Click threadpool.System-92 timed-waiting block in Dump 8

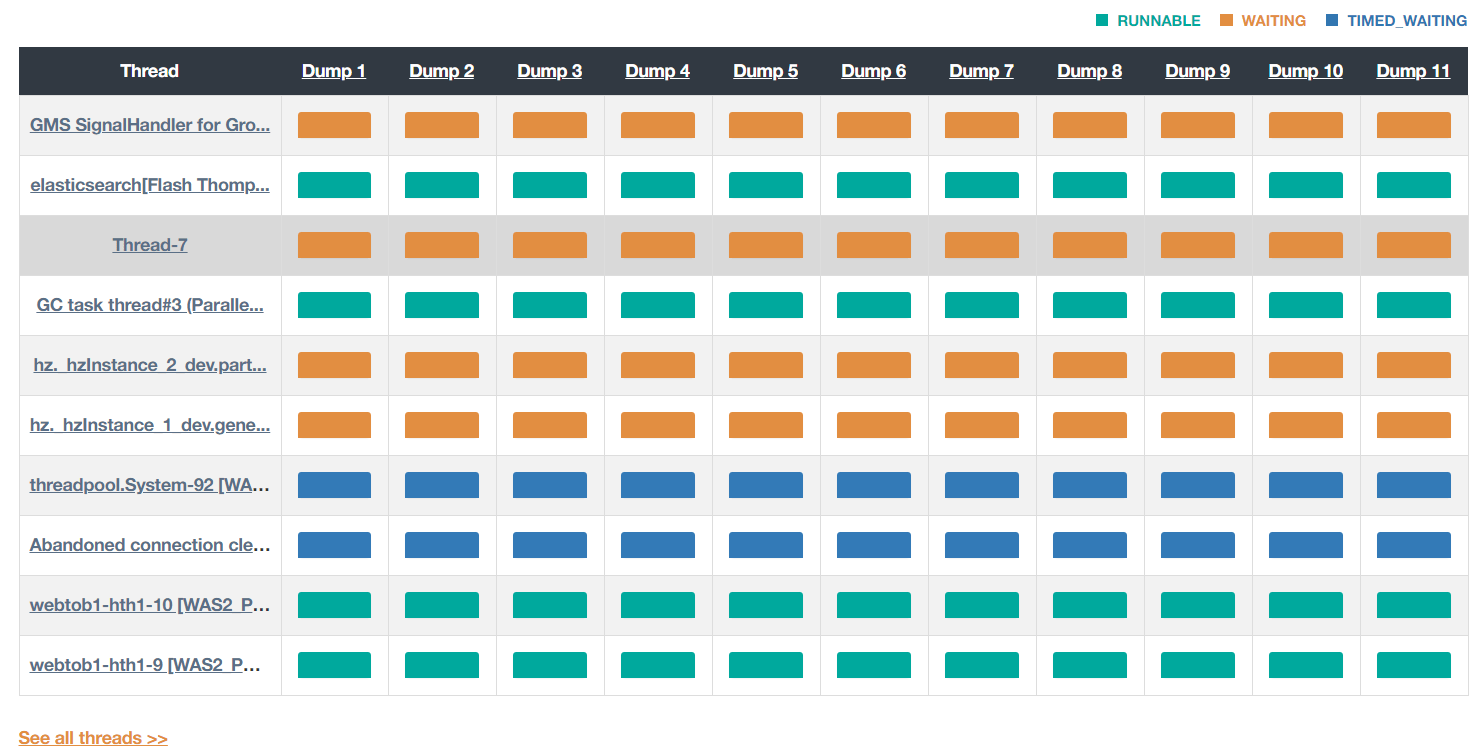(1089, 485)
